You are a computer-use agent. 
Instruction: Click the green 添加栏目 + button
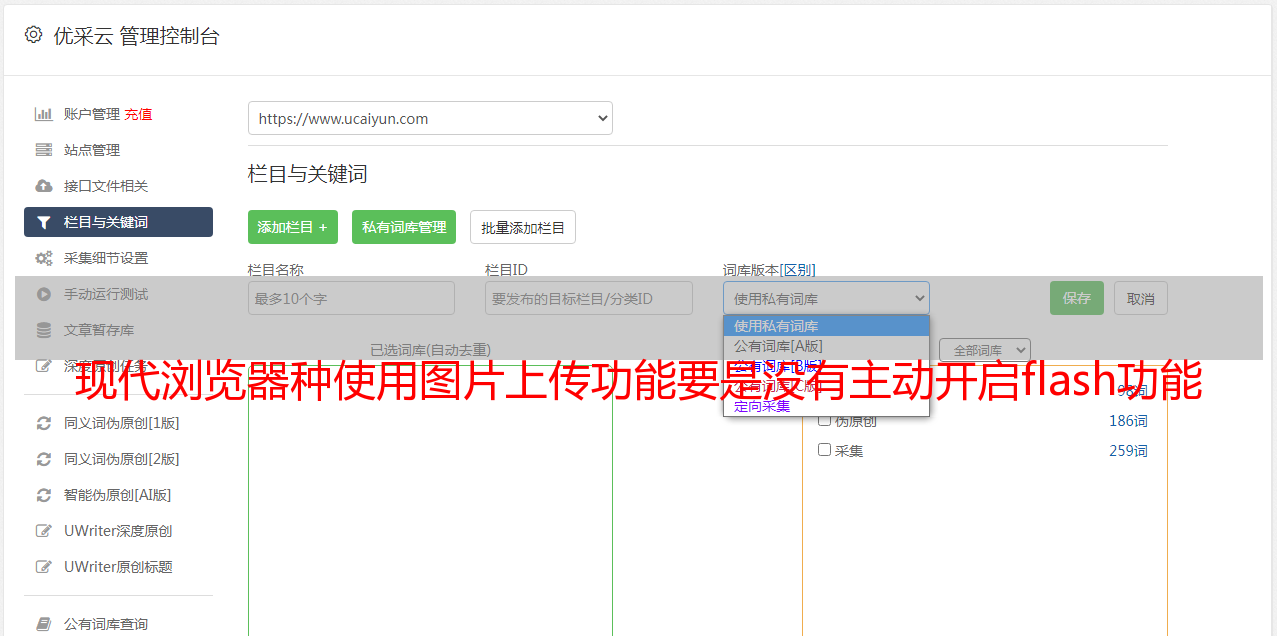pyautogui.click(x=293, y=227)
